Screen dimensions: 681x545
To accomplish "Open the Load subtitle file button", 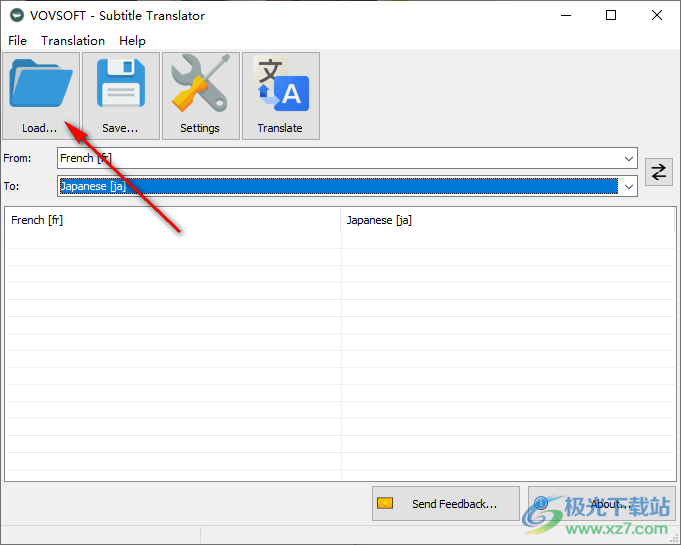I will click(x=41, y=96).
